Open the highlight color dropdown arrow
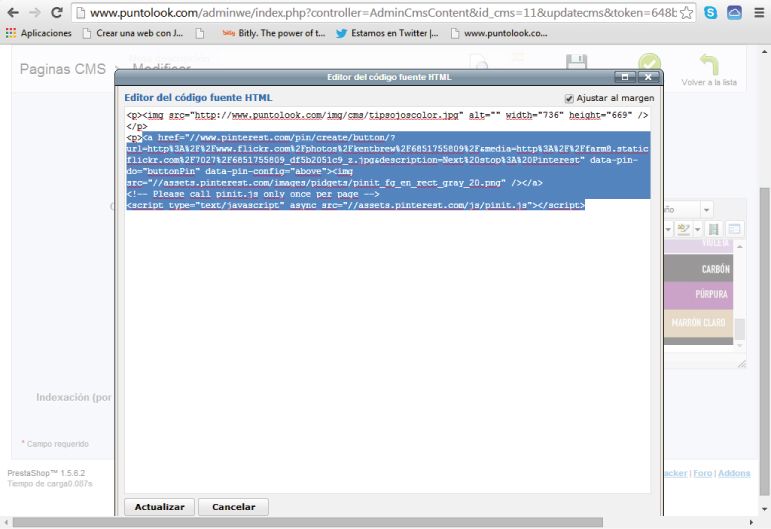771x529 pixels. (697, 229)
